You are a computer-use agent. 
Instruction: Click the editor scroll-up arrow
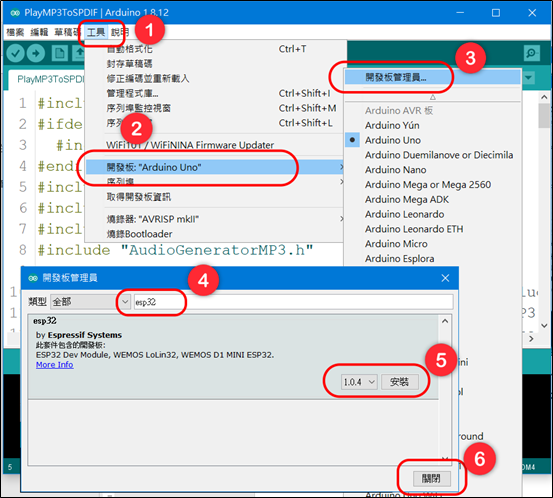(544, 97)
